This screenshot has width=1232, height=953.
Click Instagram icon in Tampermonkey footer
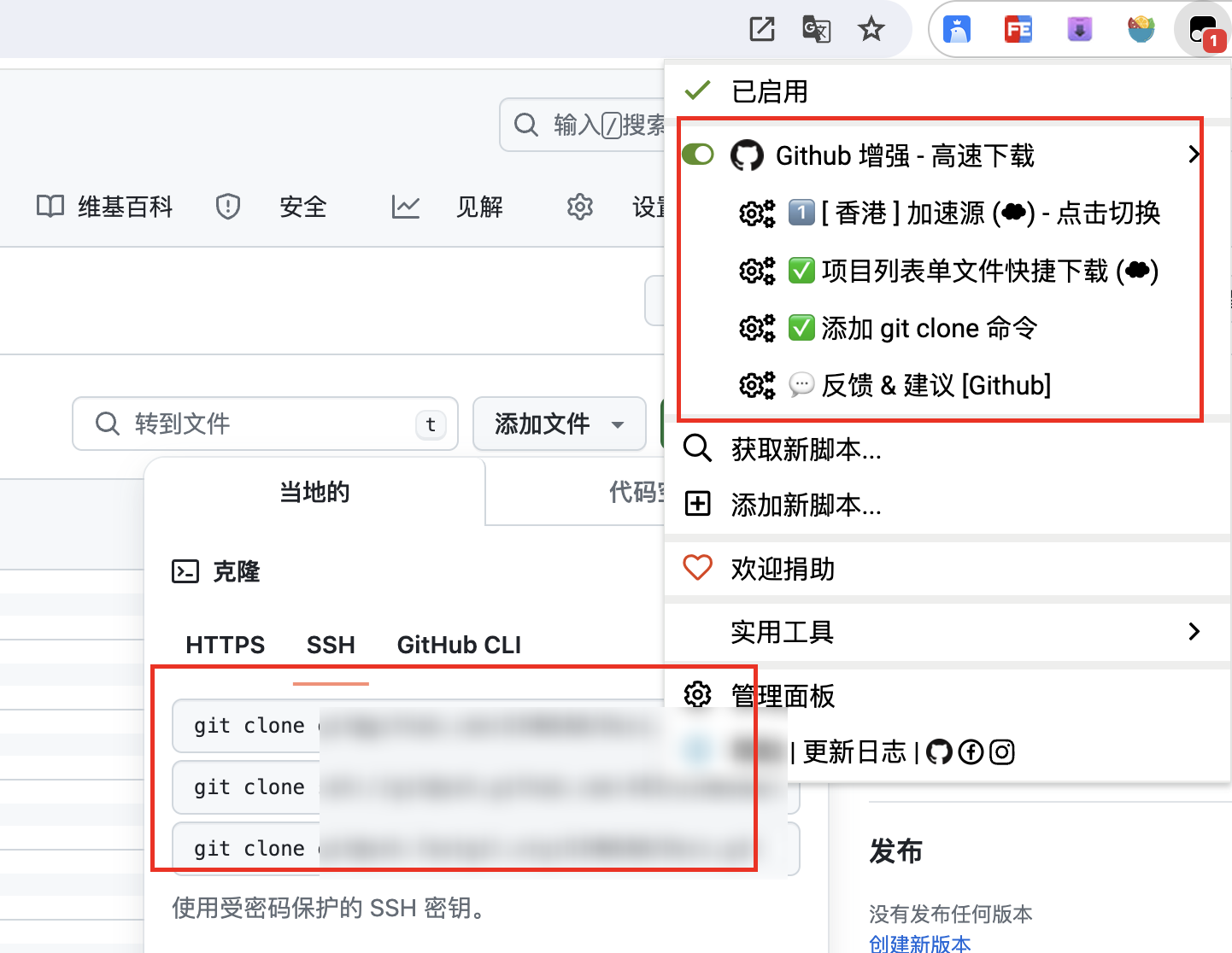(x=1001, y=752)
